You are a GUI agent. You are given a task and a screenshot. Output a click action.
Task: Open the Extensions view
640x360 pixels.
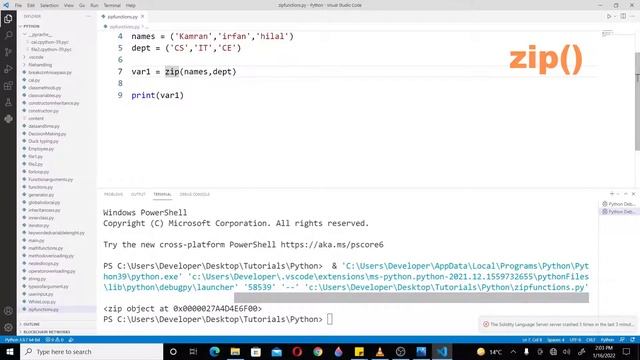click(8, 86)
